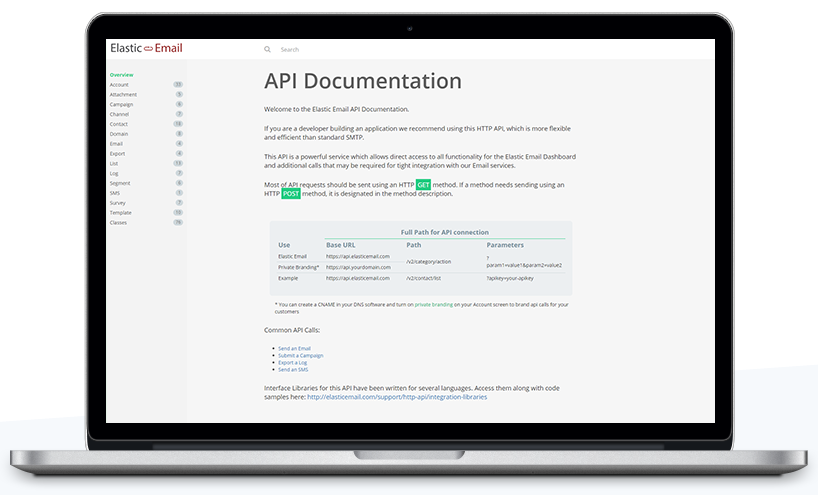Screen dimensions: 818x495
Task: Select Attachment in the sidebar
Action: point(123,95)
